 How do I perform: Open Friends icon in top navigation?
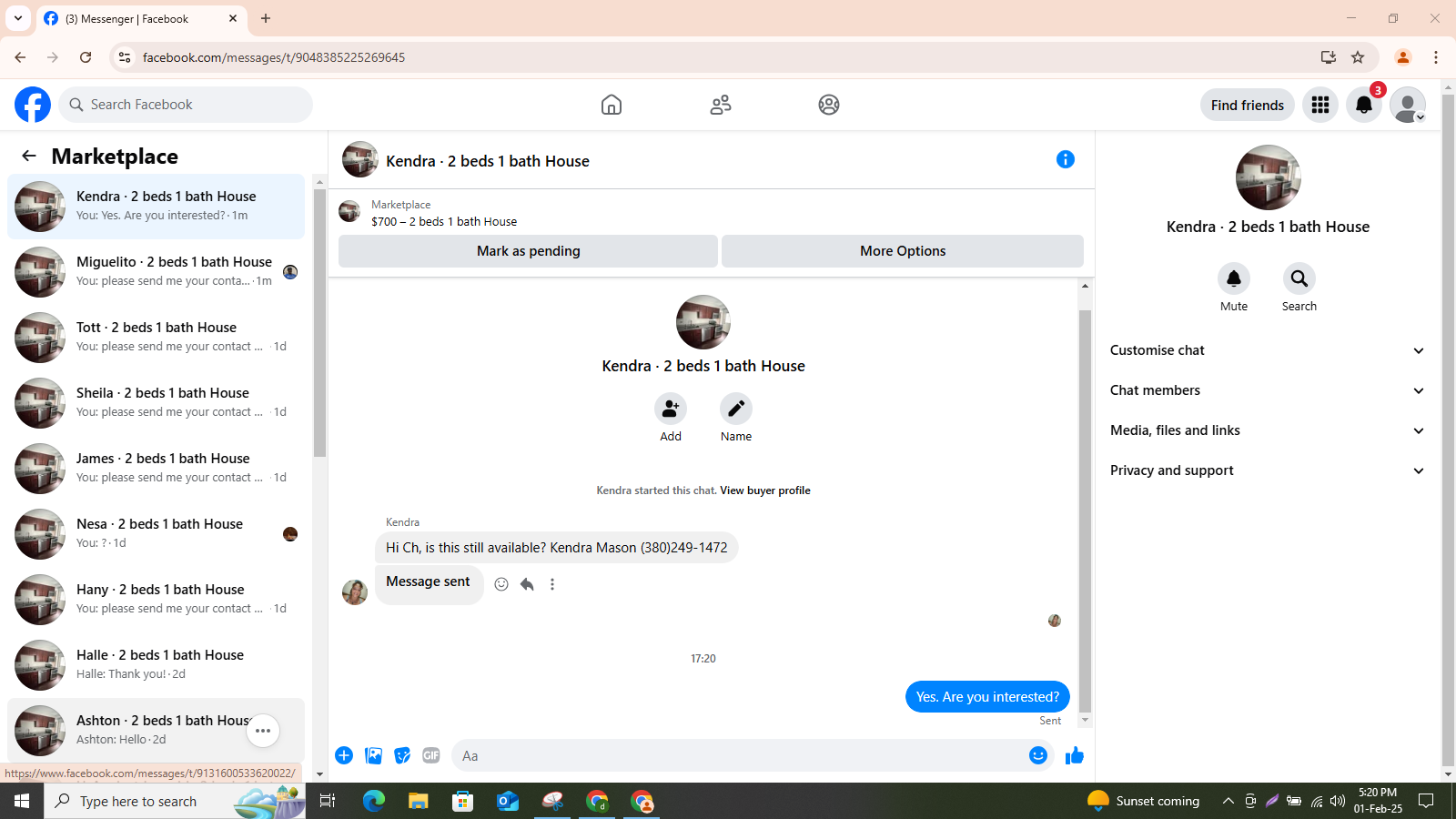pos(721,105)
